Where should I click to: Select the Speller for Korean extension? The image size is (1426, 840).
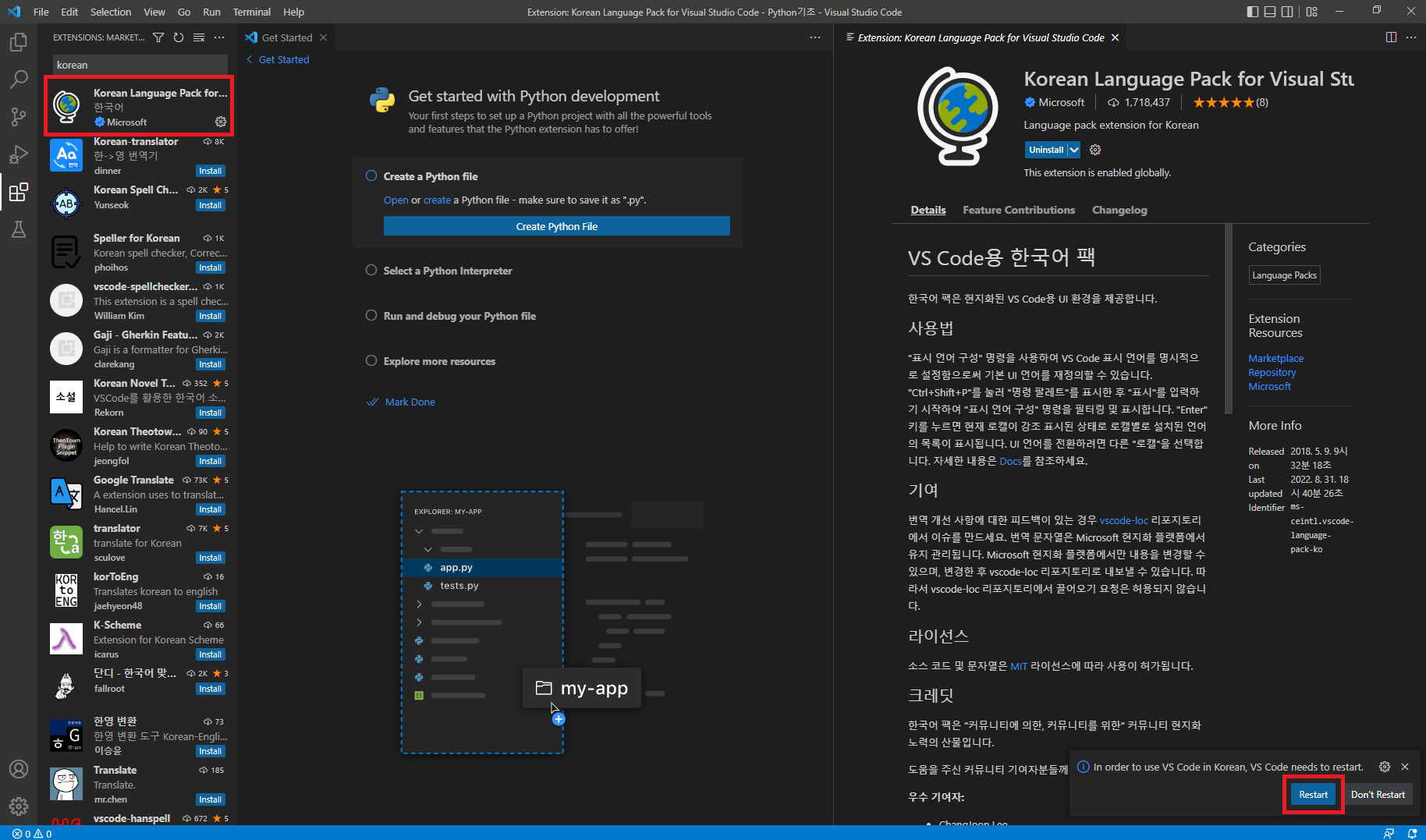139,253
